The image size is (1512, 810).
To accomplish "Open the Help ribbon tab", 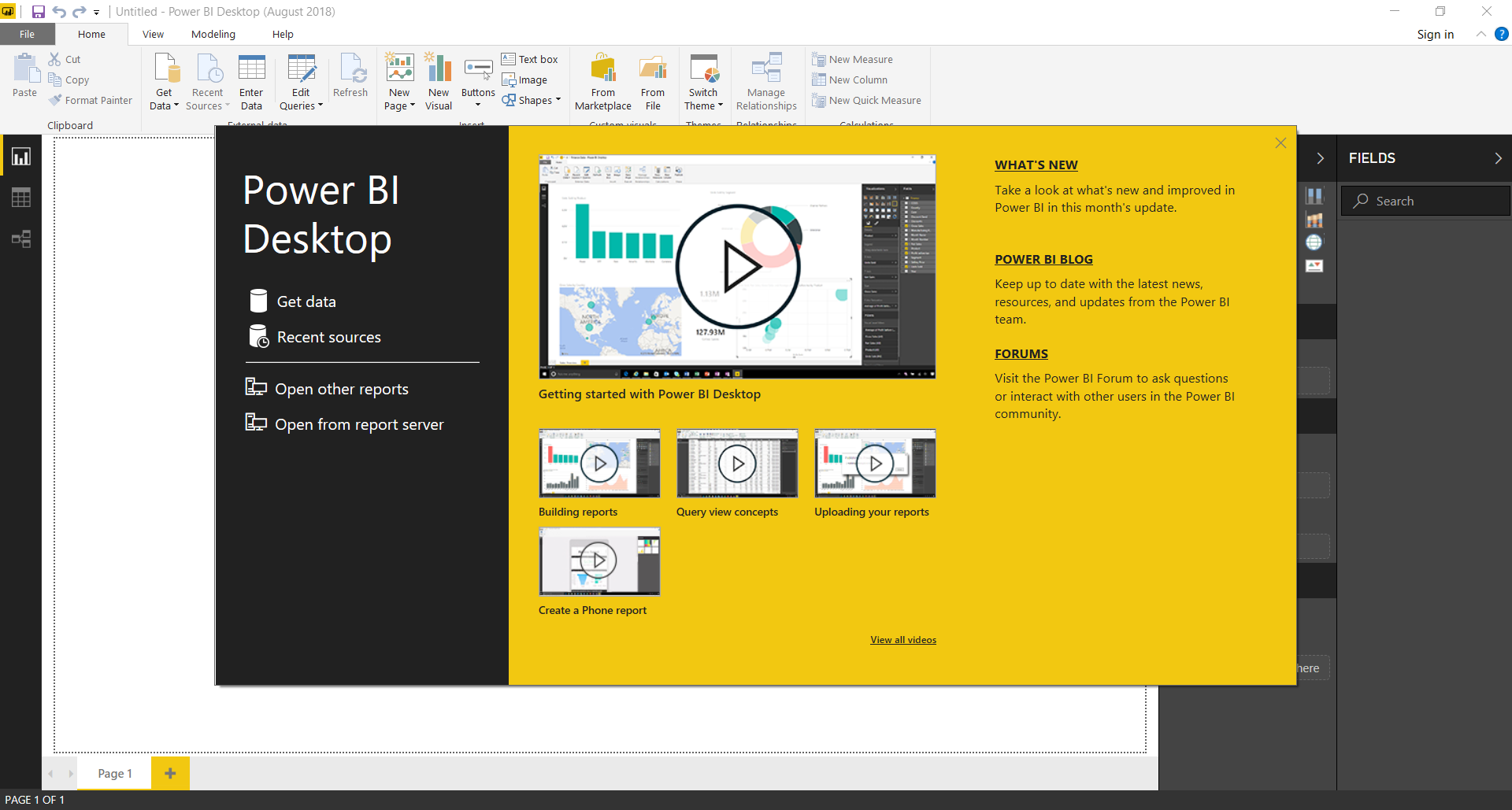I will coord(283,35).
